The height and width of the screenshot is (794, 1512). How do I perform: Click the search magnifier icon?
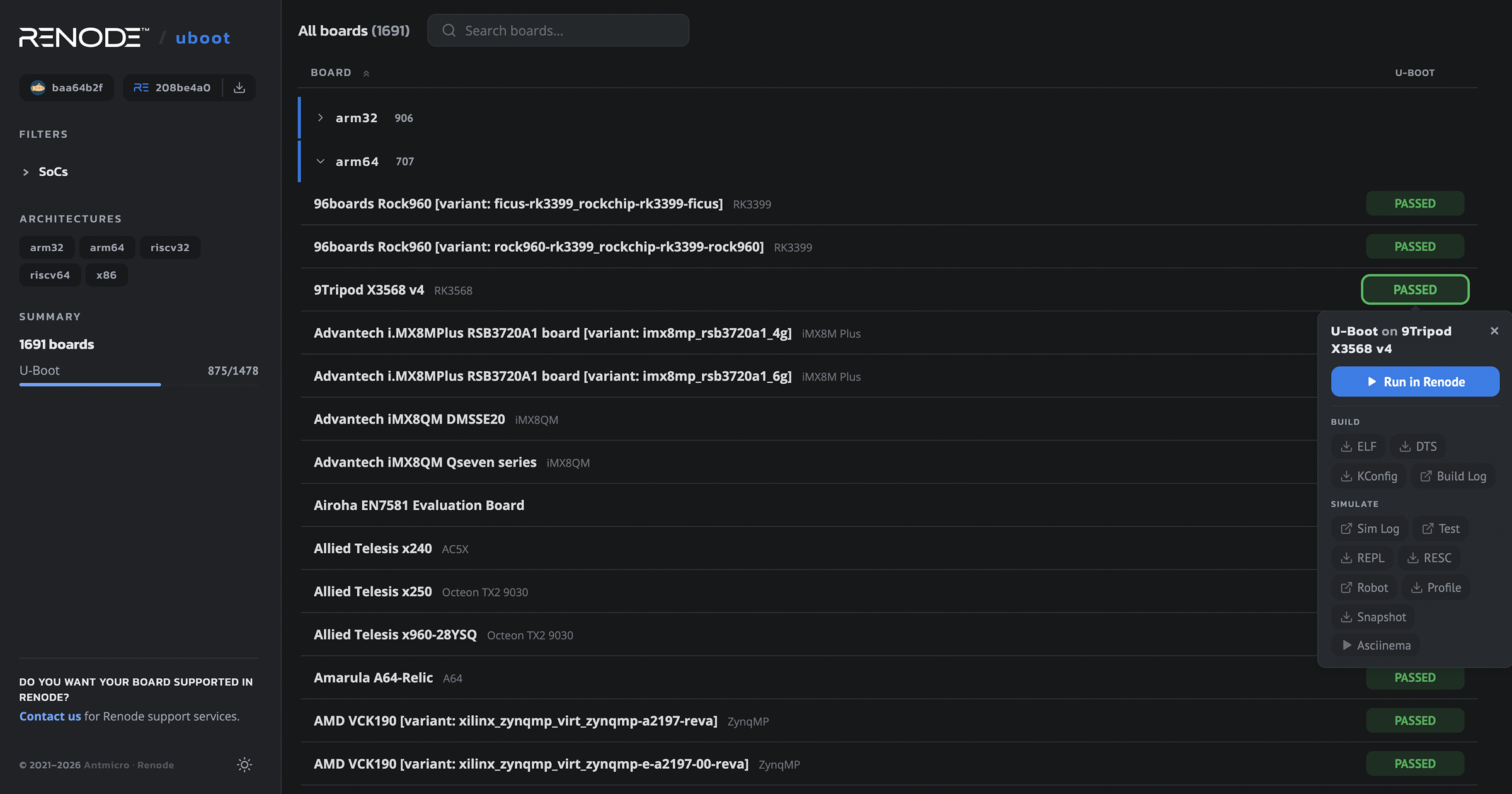[x=449, y=30]
